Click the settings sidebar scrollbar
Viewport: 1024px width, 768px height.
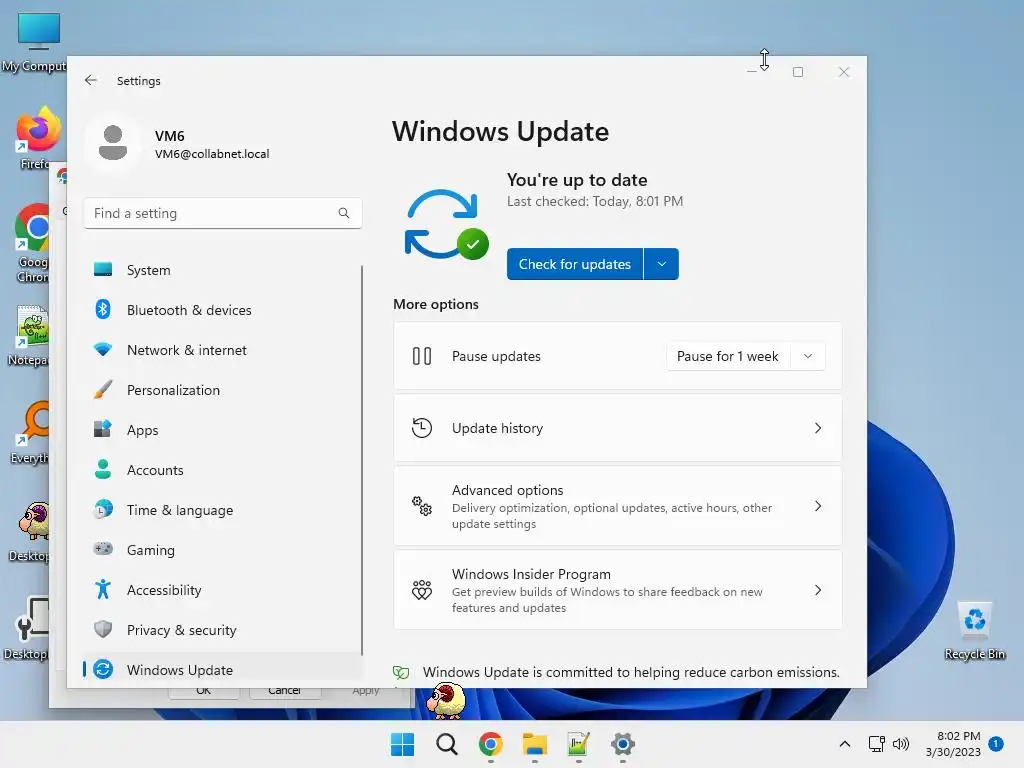tap(361, 460)
